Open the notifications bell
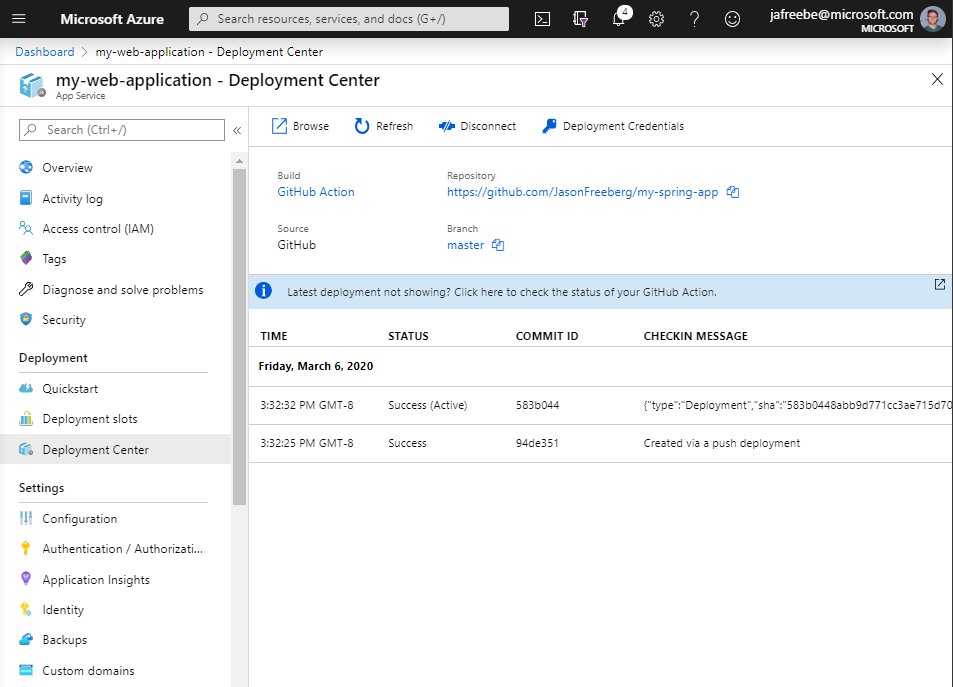Image resolution: width=953 pixels, height=687 pixels. coord(618,18)
